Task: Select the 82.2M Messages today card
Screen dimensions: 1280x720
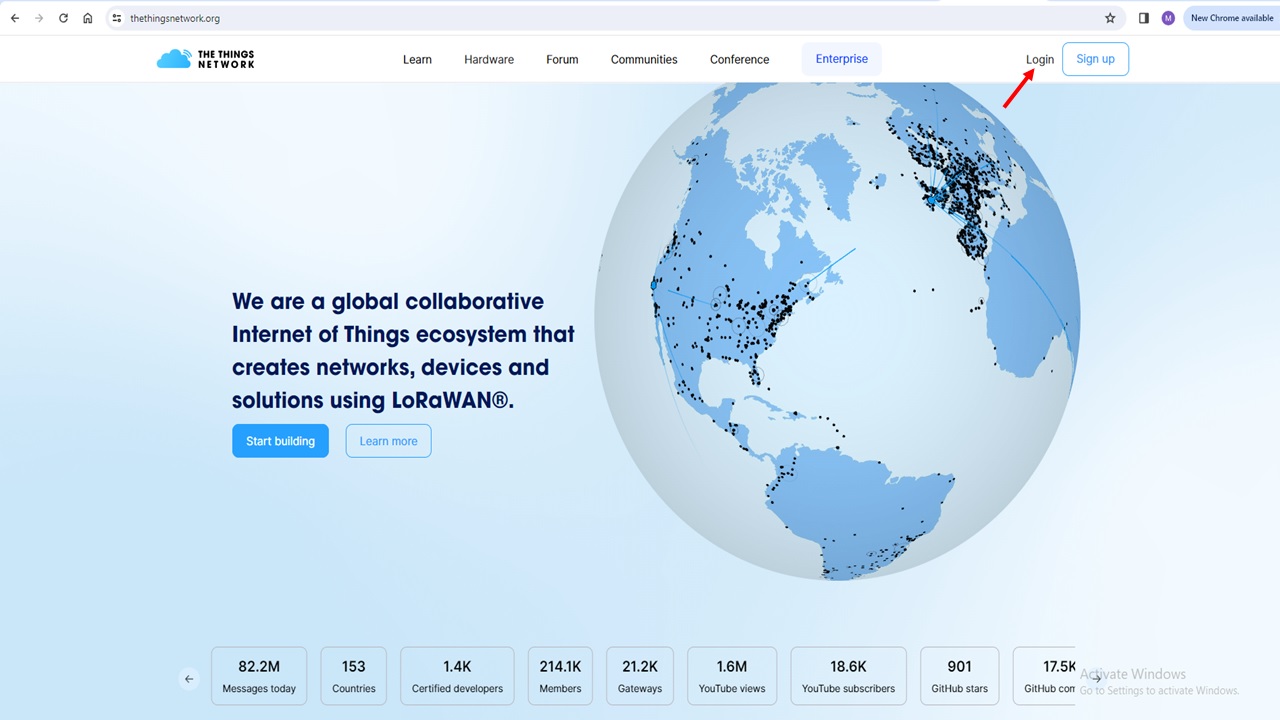Action: click(x=260, y=676)
